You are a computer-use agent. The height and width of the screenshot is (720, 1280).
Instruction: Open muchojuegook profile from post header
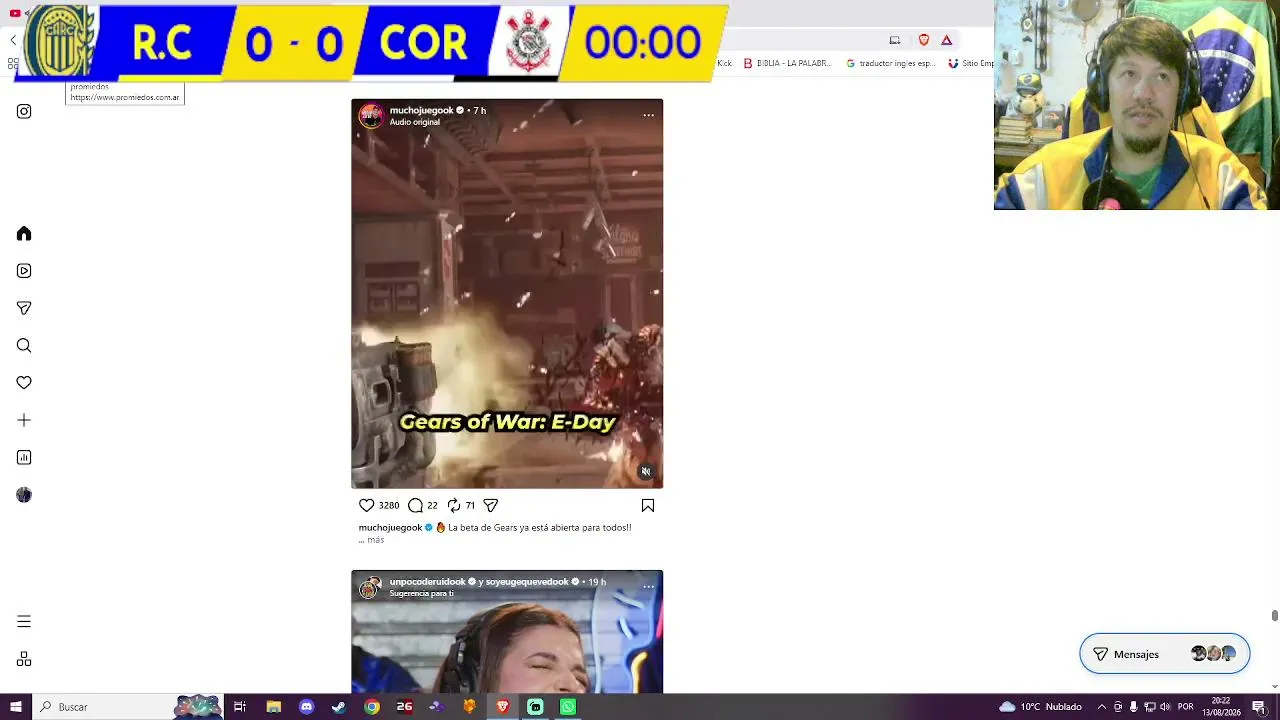point(421,110)
